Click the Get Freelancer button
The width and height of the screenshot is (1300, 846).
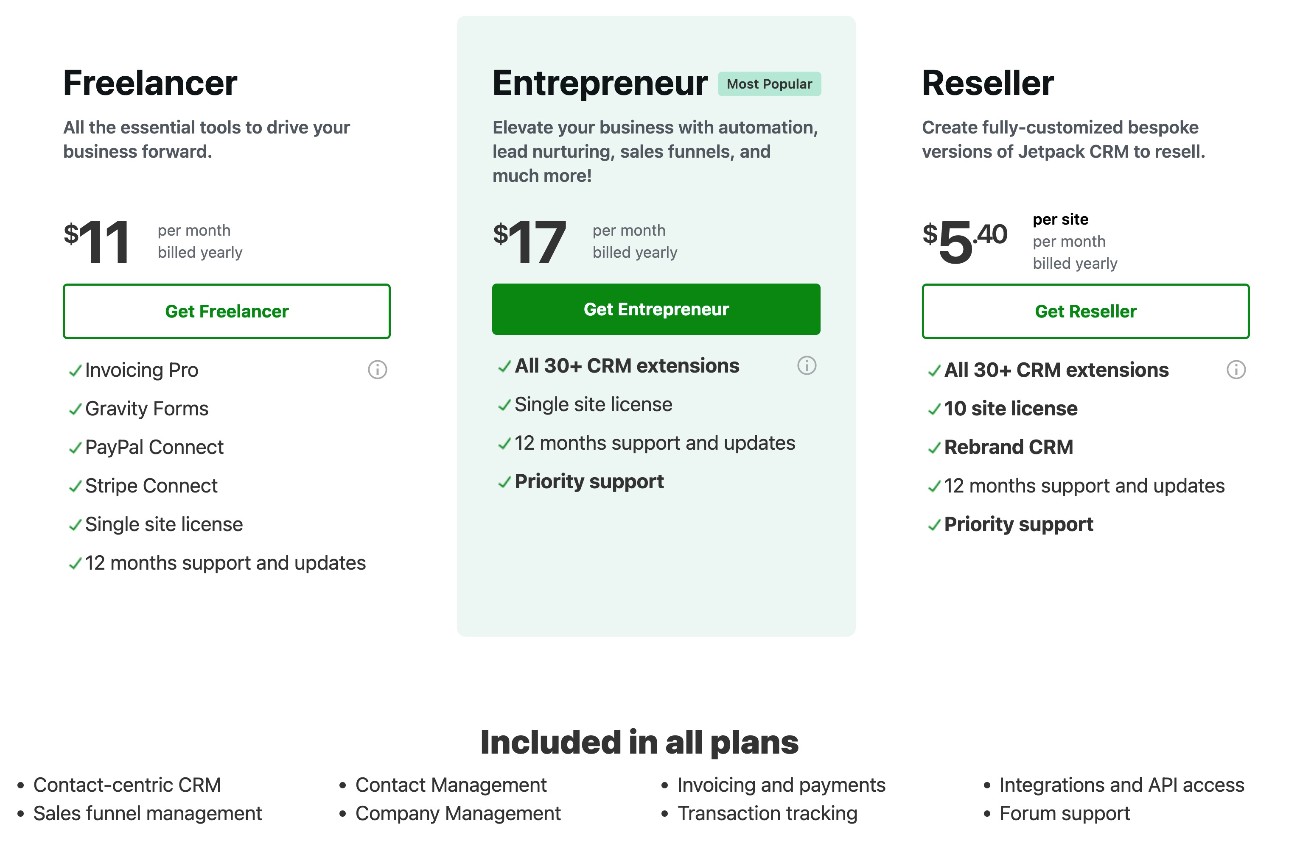227,311
